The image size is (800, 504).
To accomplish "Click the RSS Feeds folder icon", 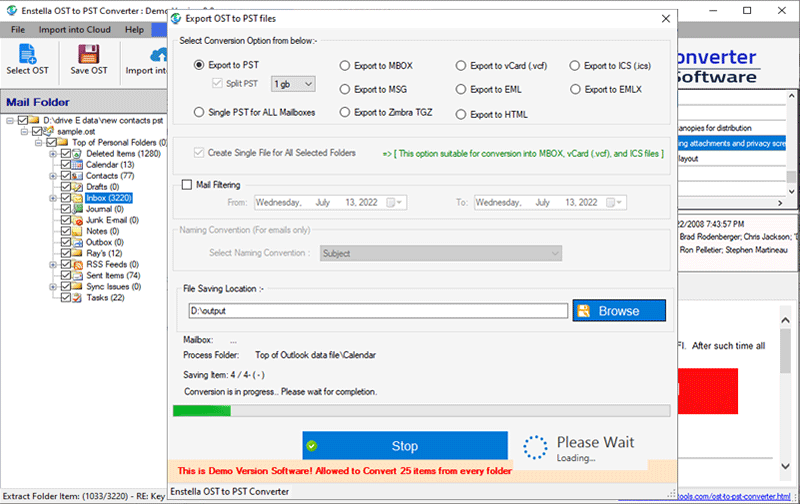I will pos(79,264).
